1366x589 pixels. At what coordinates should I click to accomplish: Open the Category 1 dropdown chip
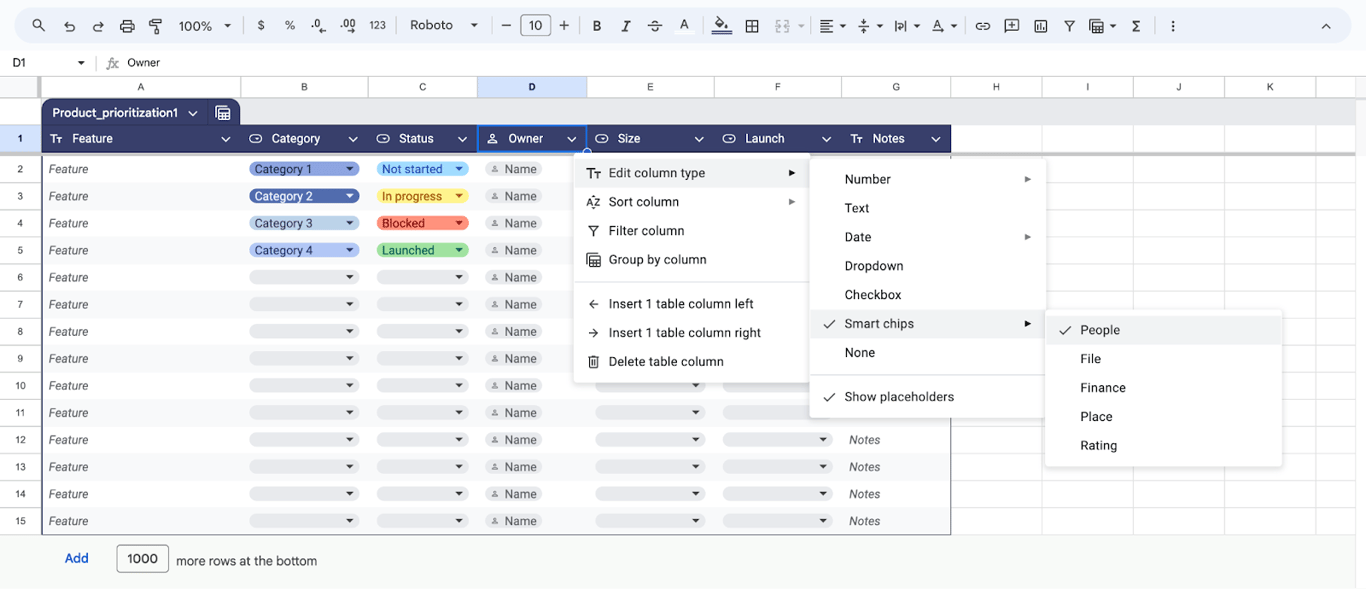pos(304,169)
